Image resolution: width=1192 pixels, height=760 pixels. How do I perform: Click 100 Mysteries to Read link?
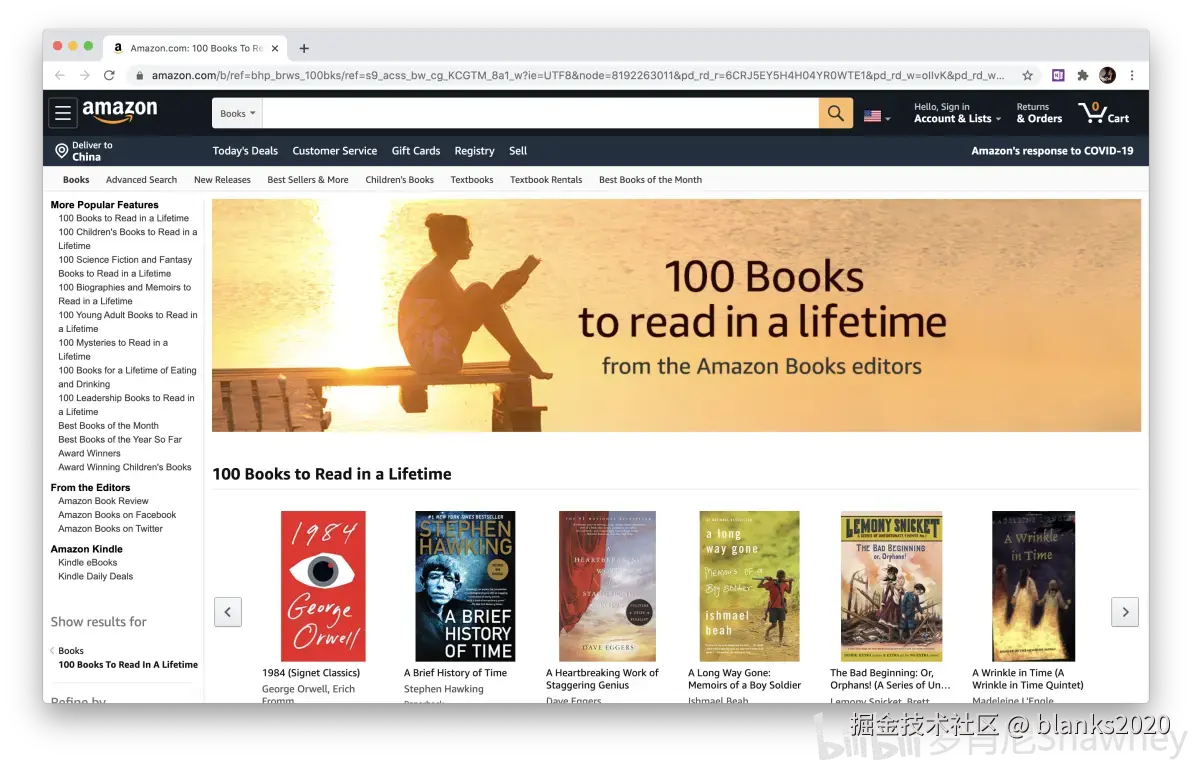(x=113, y=350)
